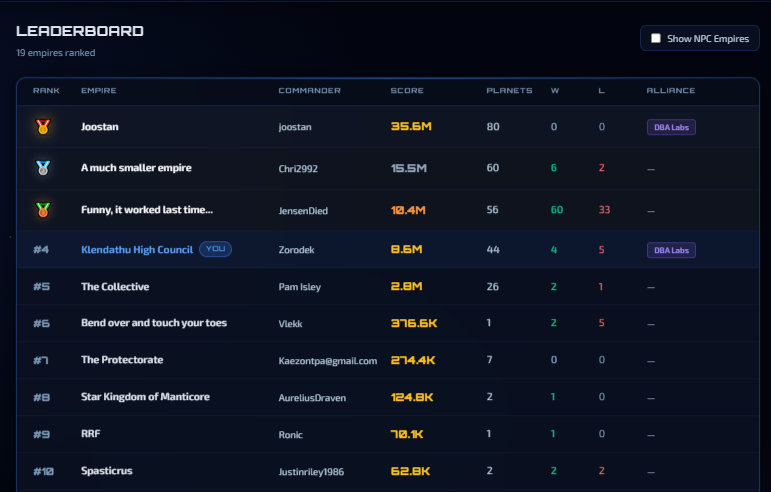Sort by the COMMANDER column header
Screen dimensions: 771x492
[309, 90]
